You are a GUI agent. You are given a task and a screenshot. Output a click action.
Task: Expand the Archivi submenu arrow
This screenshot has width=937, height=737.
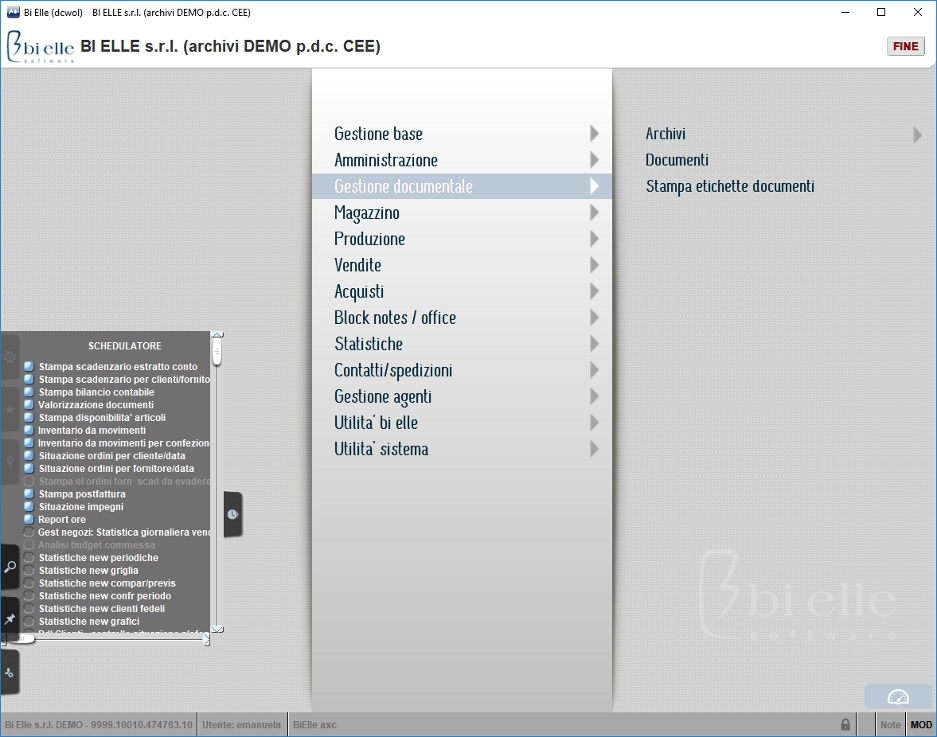click(x=917, y=134)
